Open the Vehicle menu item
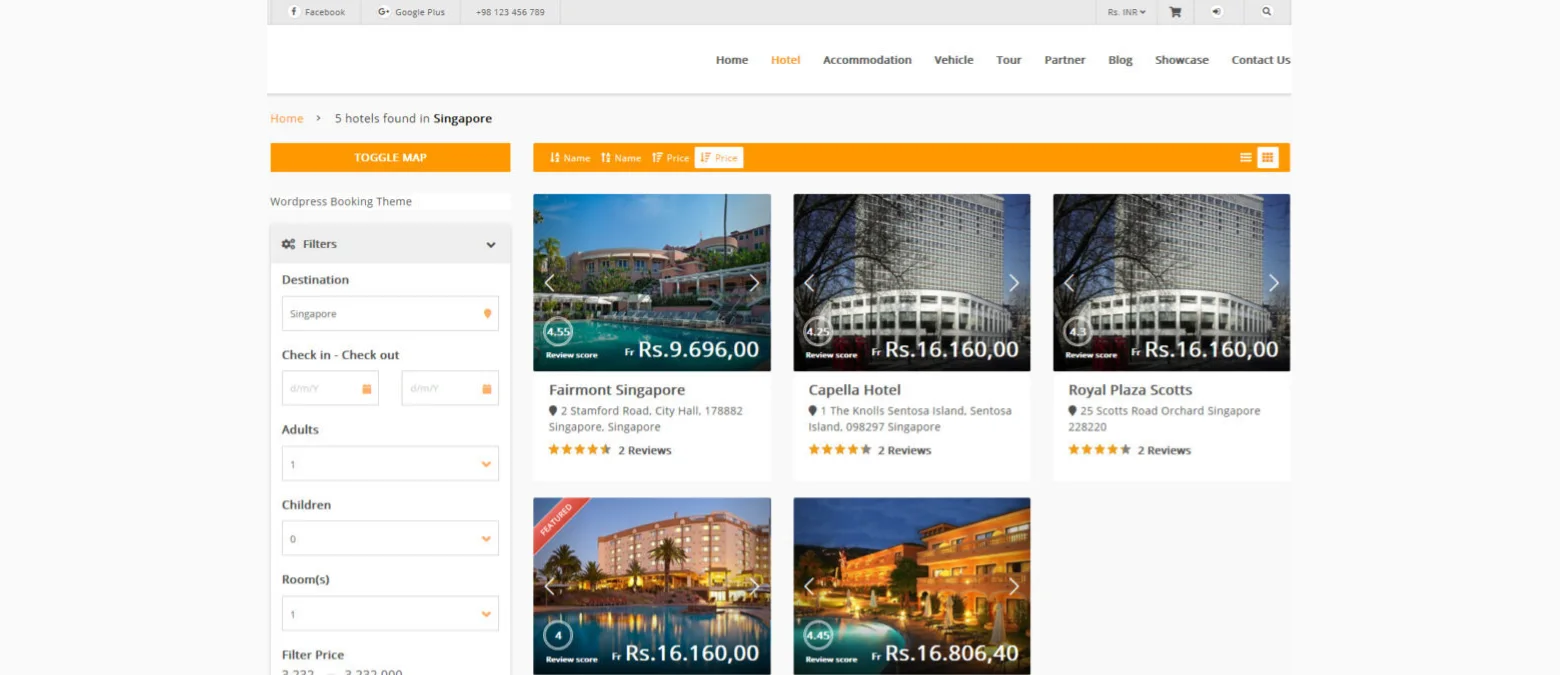Screen dimensions: 1560x675 pos(954,60)
